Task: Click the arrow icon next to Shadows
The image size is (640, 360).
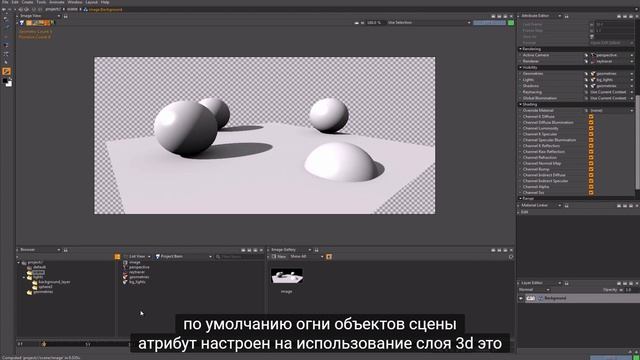Action: tap(586, 86)
